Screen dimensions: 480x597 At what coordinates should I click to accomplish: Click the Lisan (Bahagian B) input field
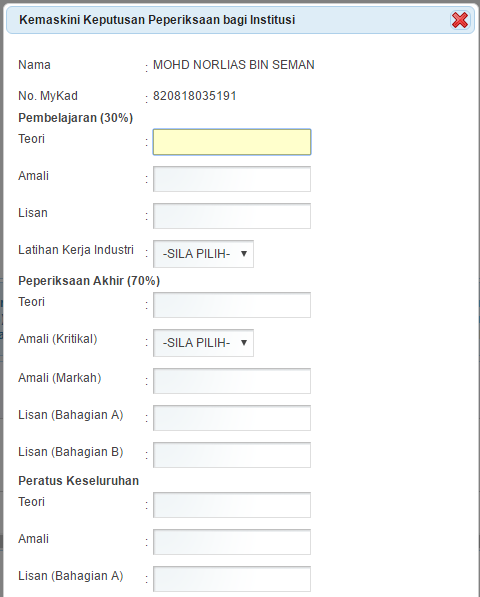(x=232, y=455)
